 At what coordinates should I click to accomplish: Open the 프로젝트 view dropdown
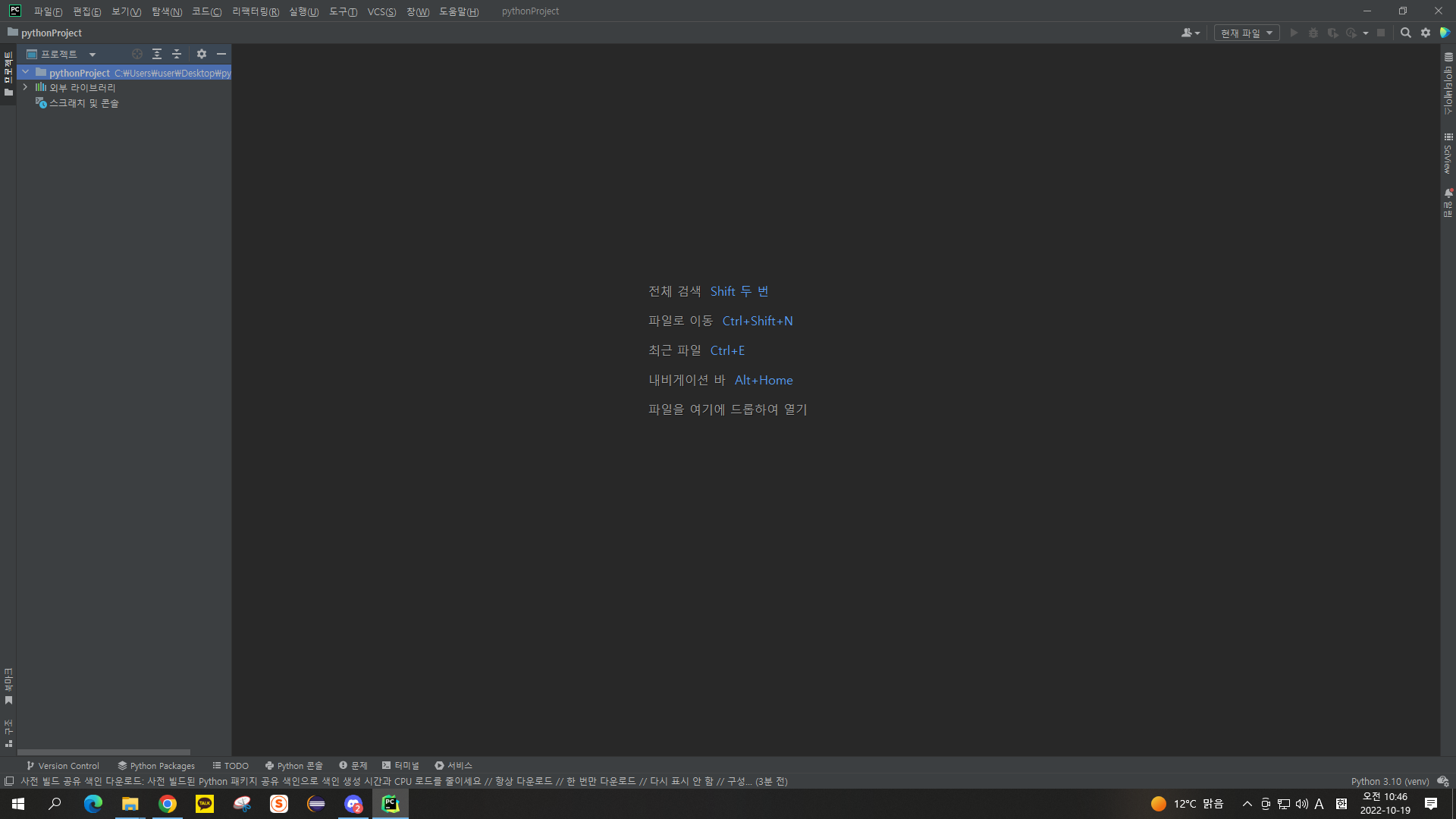[x=61, y=54]
